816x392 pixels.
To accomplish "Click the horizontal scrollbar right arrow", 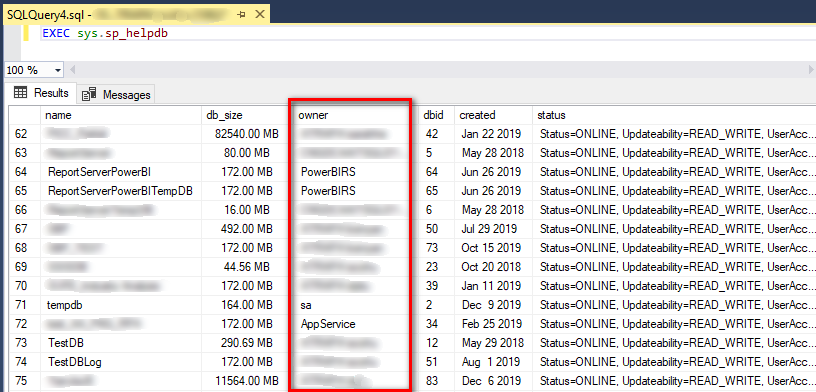I will coord(811,70).
